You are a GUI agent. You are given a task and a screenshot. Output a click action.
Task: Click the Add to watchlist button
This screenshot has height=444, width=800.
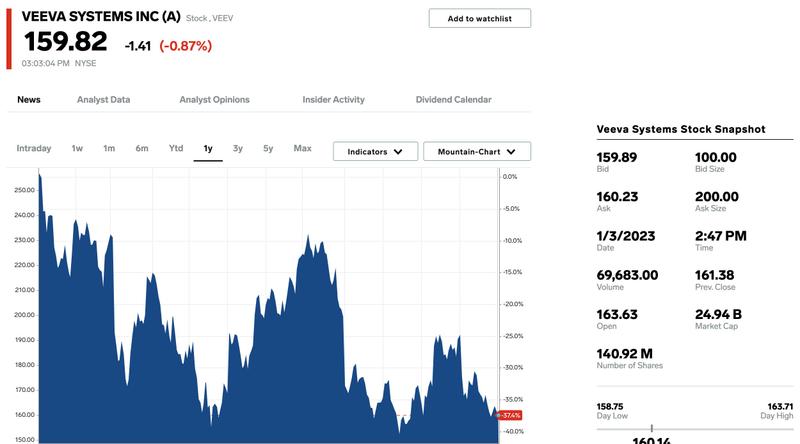480,18
